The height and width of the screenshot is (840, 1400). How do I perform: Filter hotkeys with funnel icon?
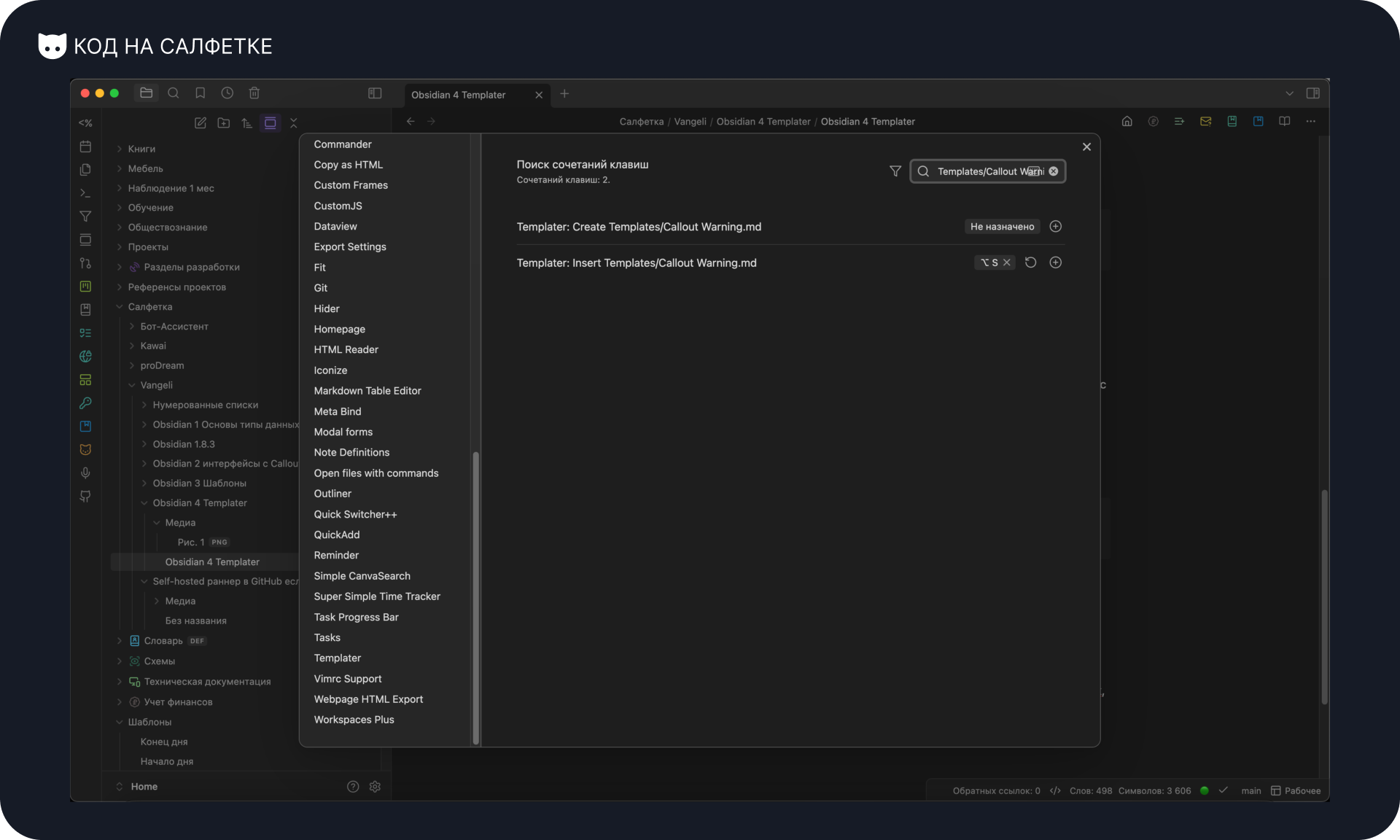click(x=895, y=171)
